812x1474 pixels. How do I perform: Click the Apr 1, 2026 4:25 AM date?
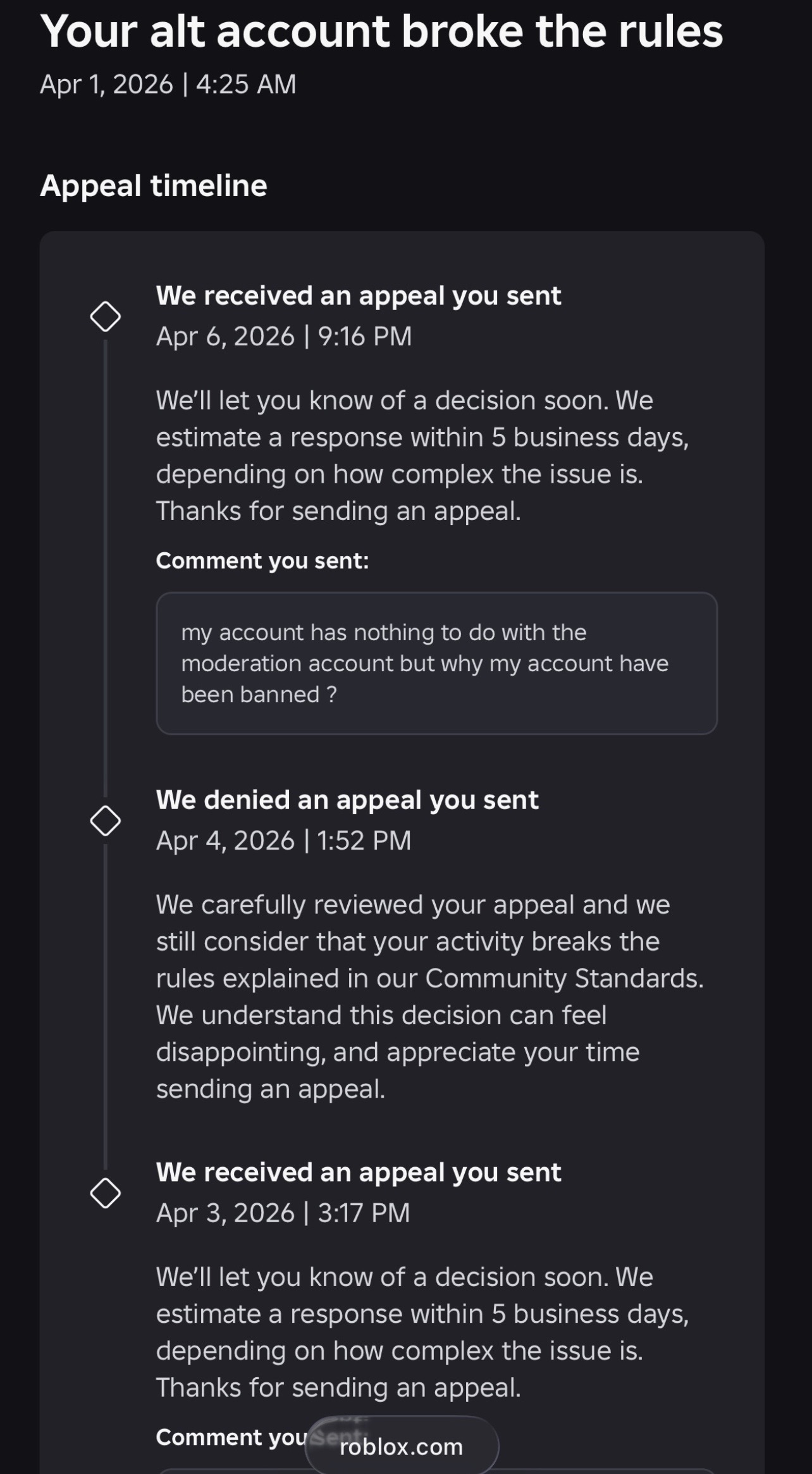168,84
